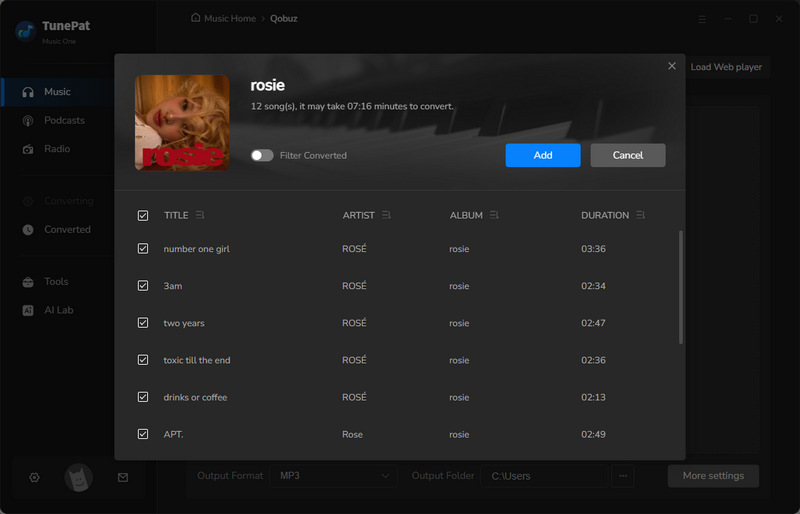Open the Output Format MP3 dropdown
Image resolution: width=800 pixels, height=514 pixels.
pyautogui.click(x=334, y=476)
